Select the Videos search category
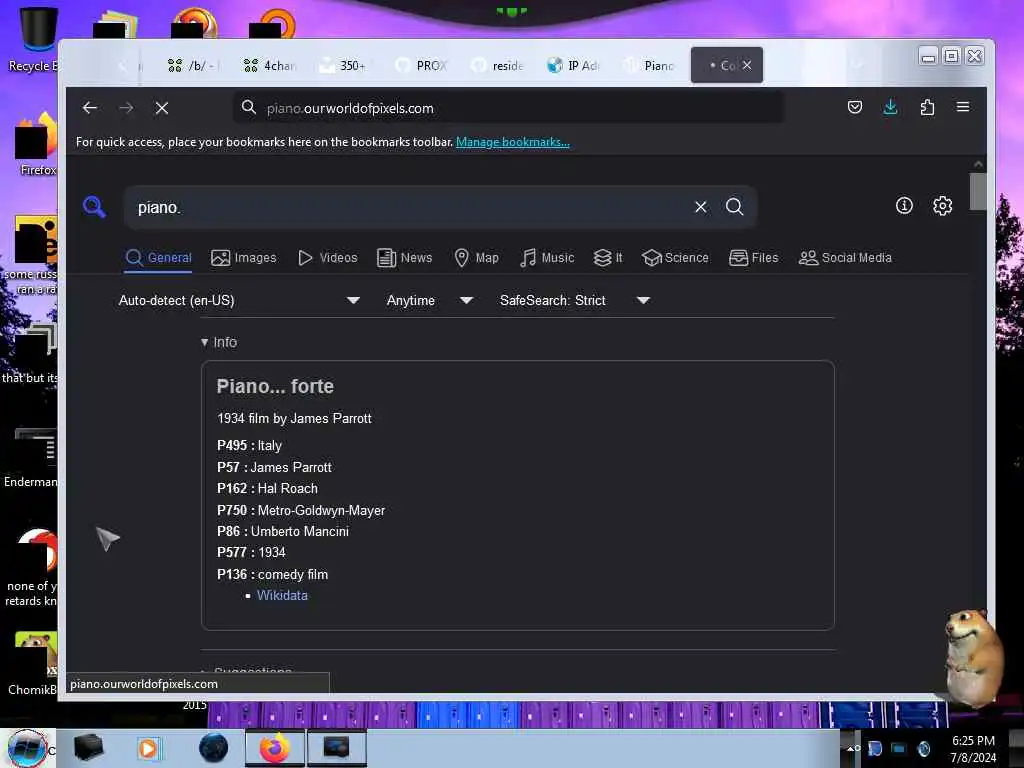The height and width of the screenshot is (768, 1024). (x=328, y=257)
